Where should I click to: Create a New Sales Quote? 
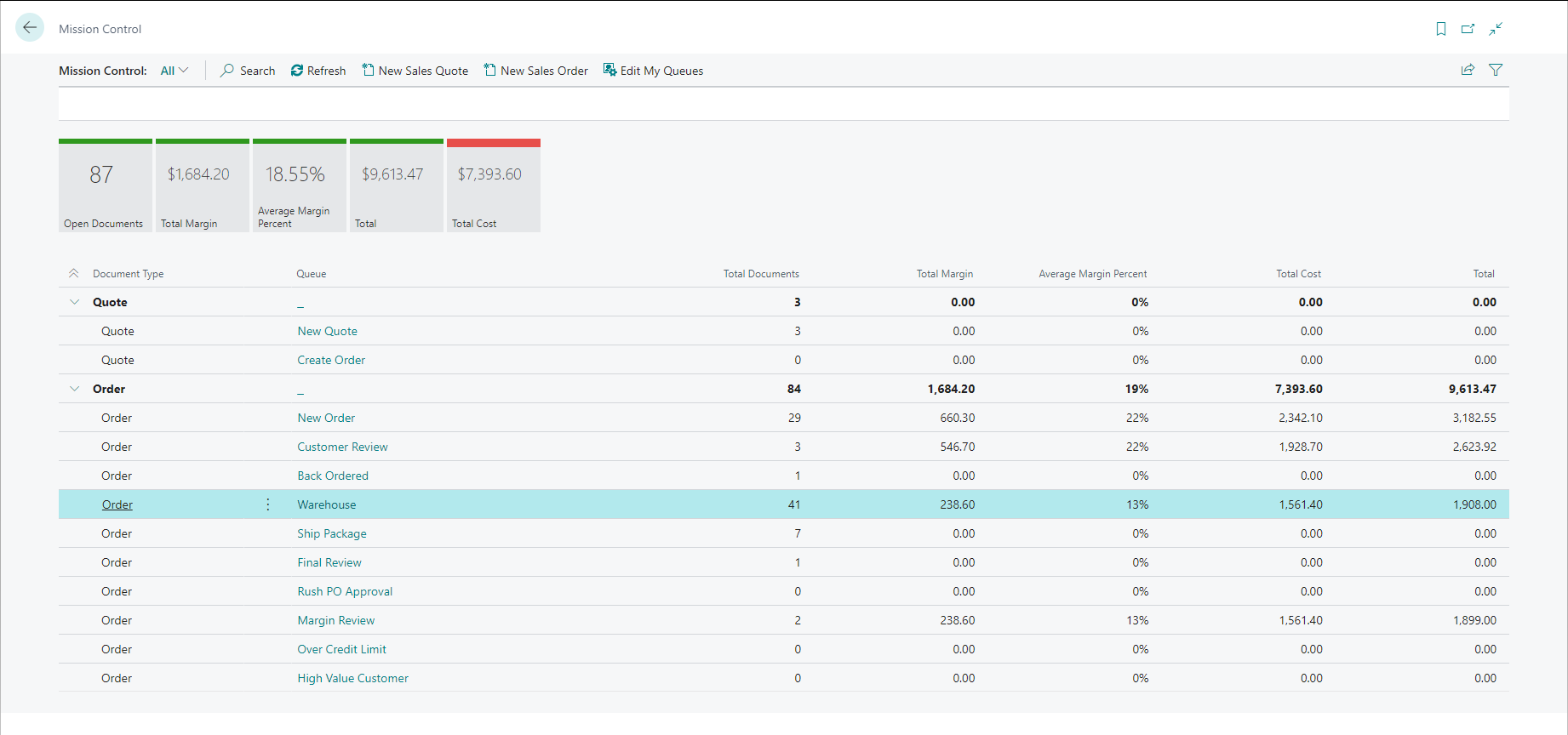point(415,71)
